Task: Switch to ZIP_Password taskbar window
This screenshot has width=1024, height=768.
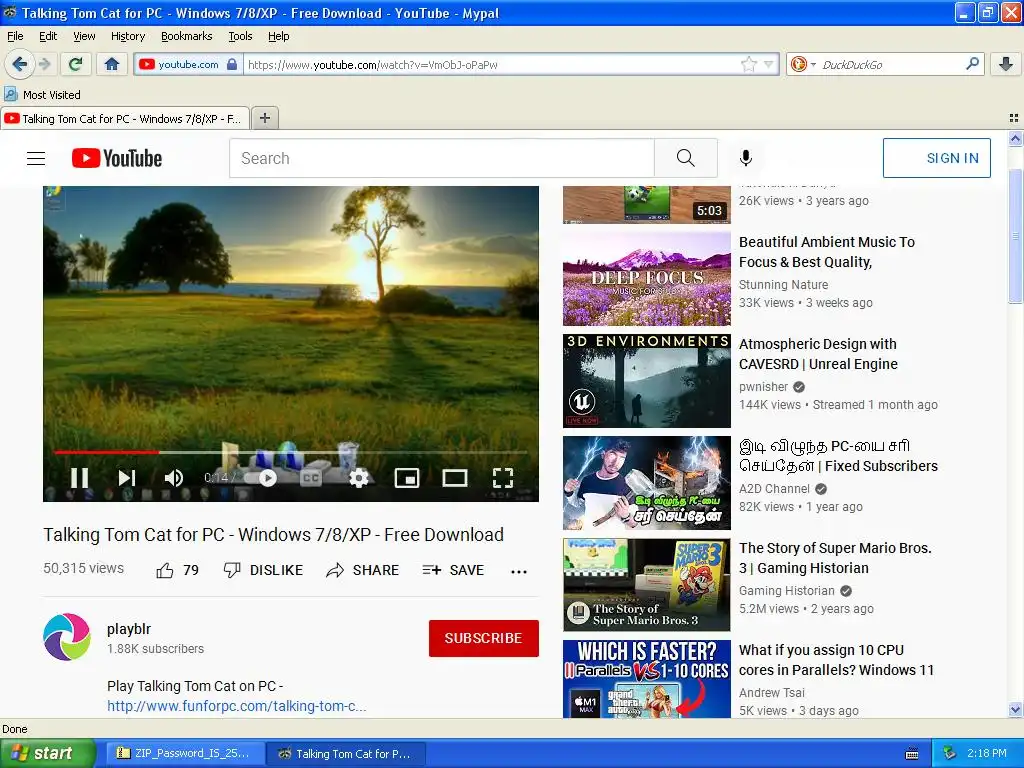Action: [x=185, y=753]
